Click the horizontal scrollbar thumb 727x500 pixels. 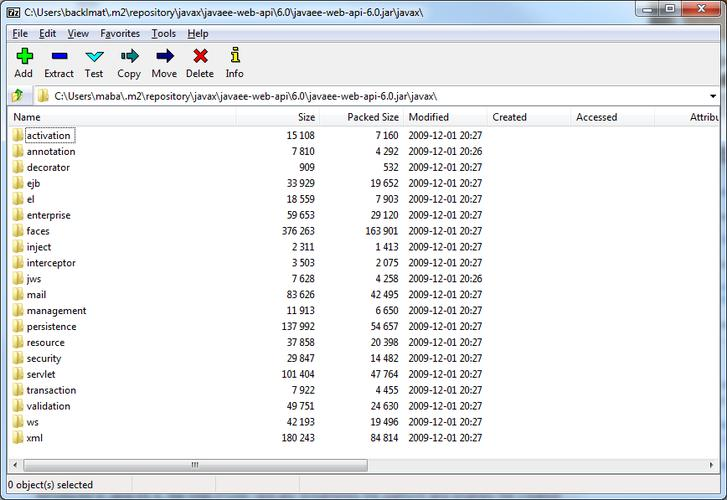pos(195,464)
